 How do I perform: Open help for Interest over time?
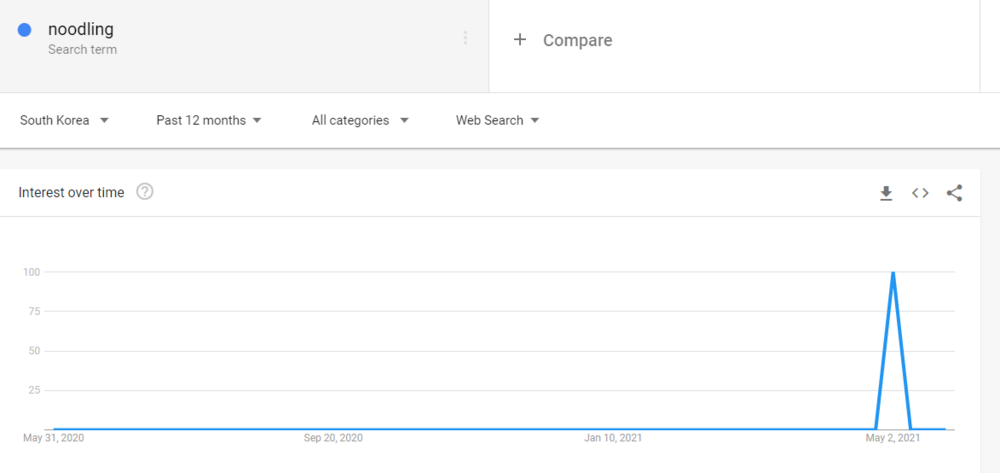click(145, 192)
